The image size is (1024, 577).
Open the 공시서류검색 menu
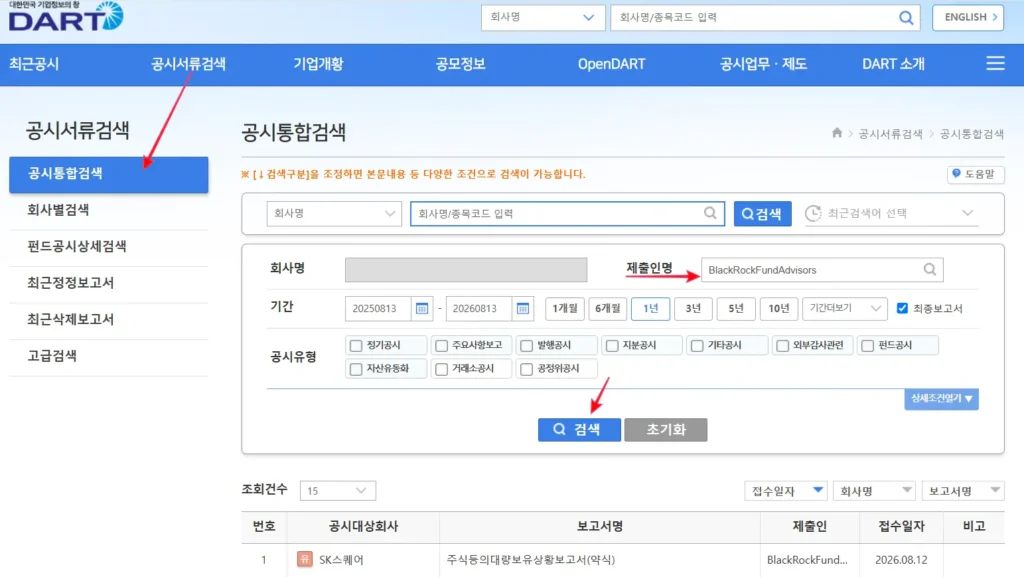click(x=188, y=64)
